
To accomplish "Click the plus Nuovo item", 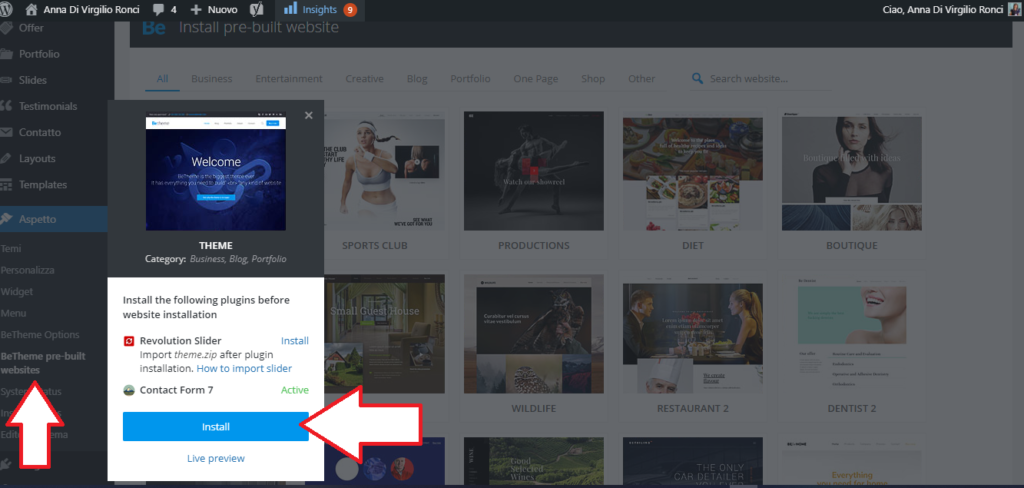I will 214,10.
